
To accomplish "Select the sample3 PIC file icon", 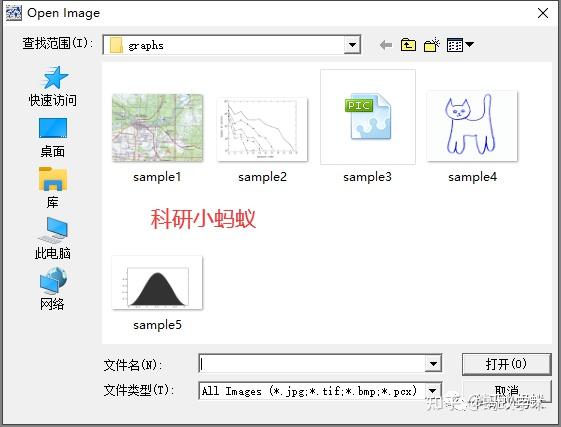I will pyautogui.click(x=368, y=117).
